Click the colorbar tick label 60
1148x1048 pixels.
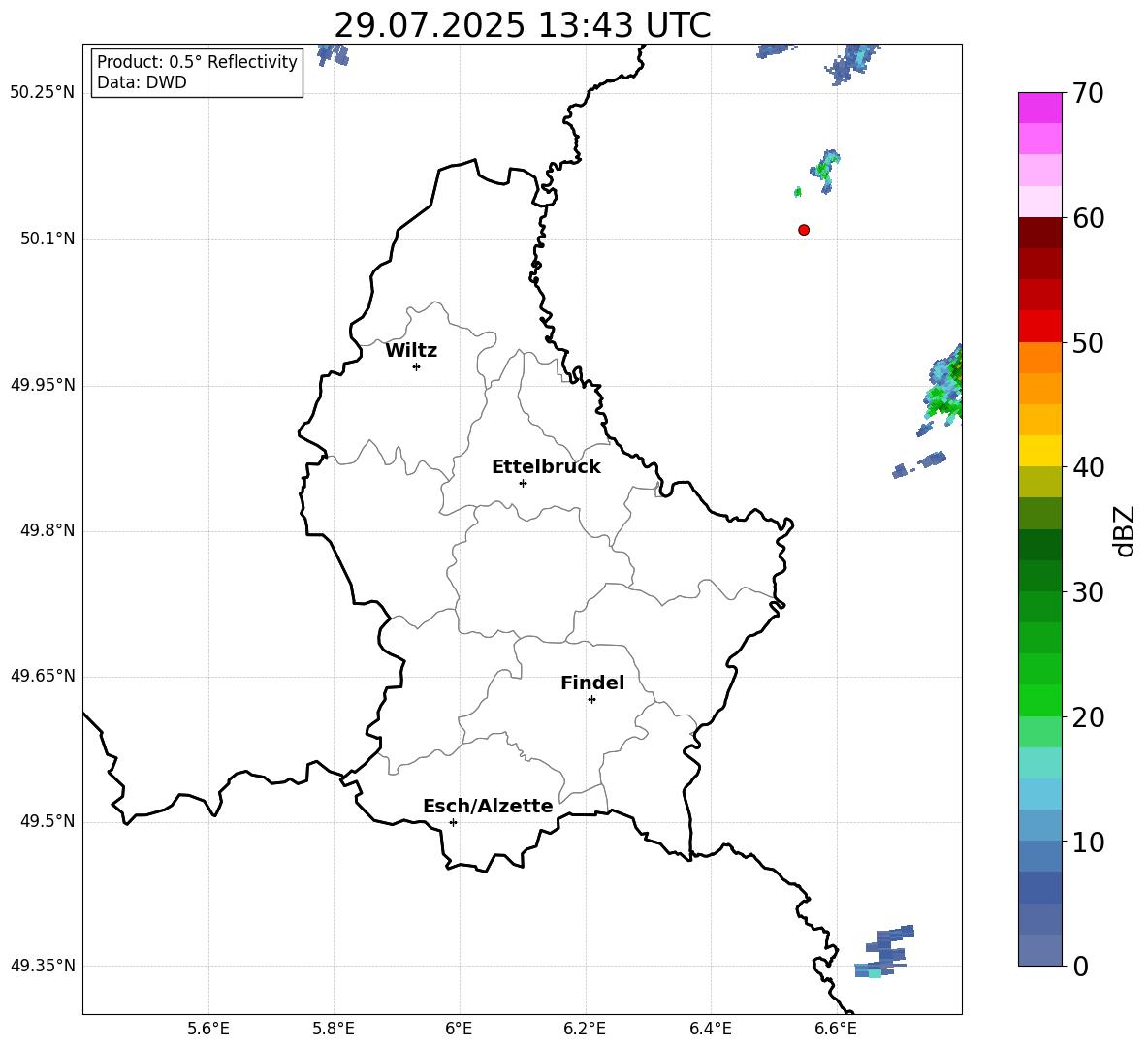1088,218
